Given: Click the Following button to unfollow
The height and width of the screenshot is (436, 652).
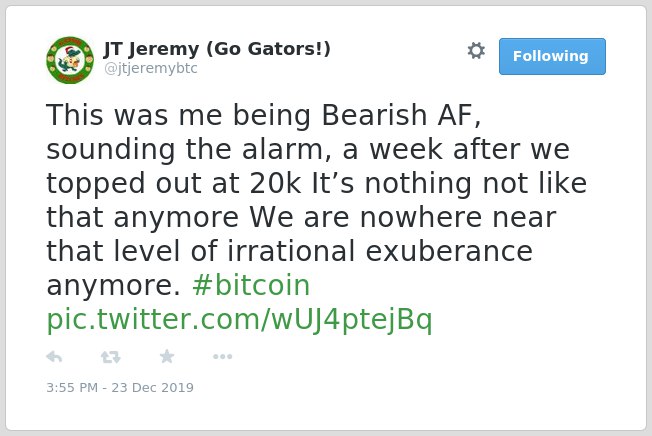Looking at the screenshot, I should click(552, 57).
